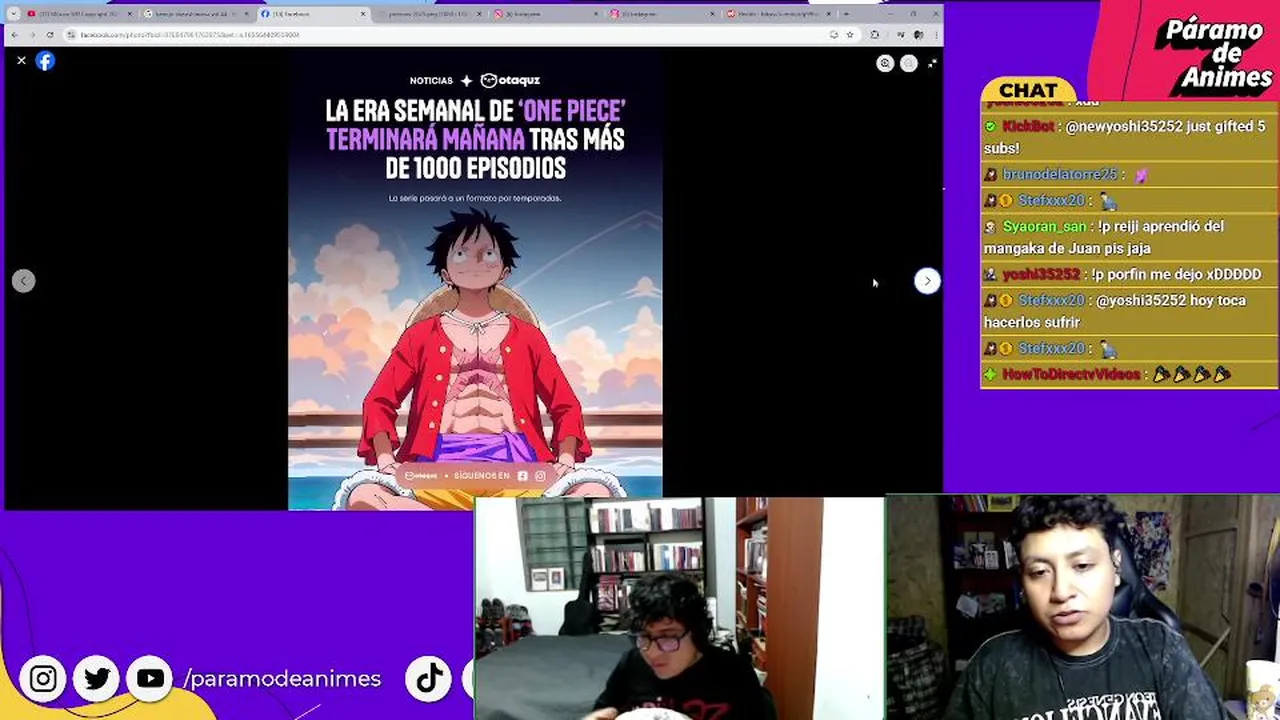Zoom in on the photo
This screenshot has height=720, width=1280.
pos(885,63)
